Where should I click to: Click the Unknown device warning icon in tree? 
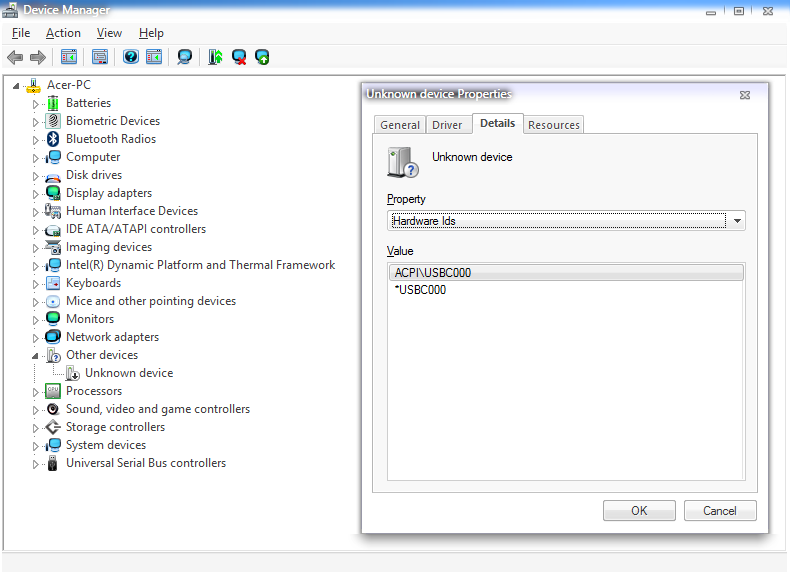[x=73, y=373]
